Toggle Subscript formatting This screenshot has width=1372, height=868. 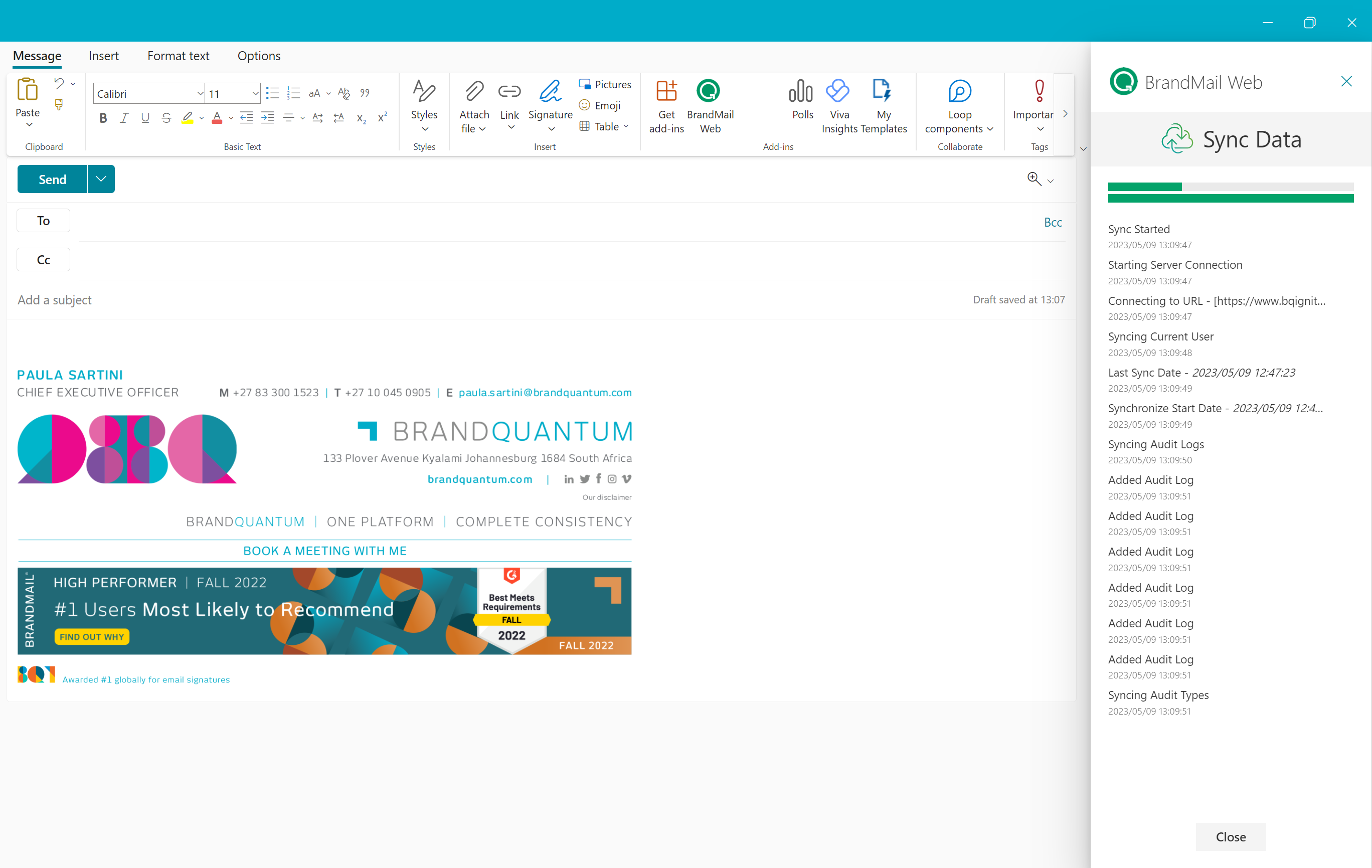coord(361,118)
